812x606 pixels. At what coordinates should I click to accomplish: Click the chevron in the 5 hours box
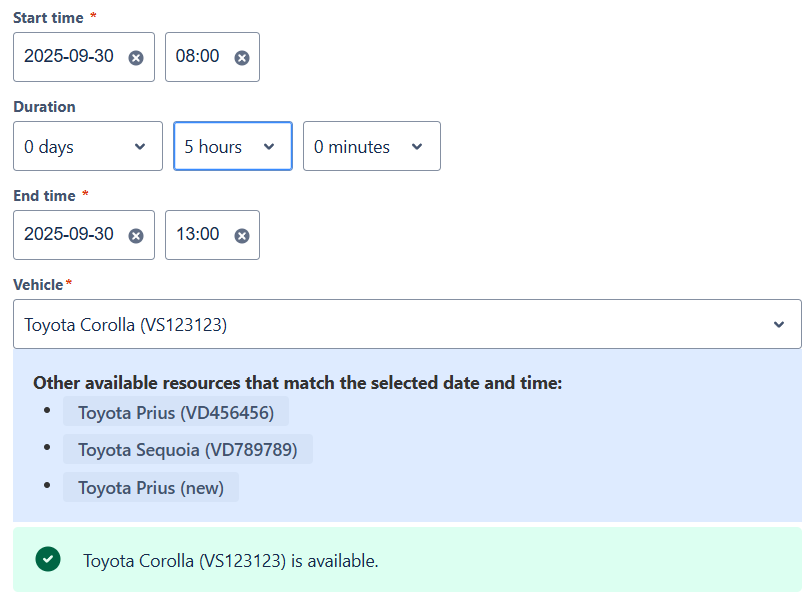(x=268, y=147)
